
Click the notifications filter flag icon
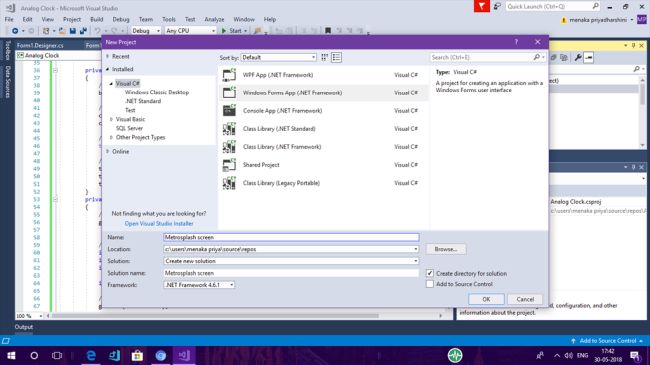tap(482, 6)
